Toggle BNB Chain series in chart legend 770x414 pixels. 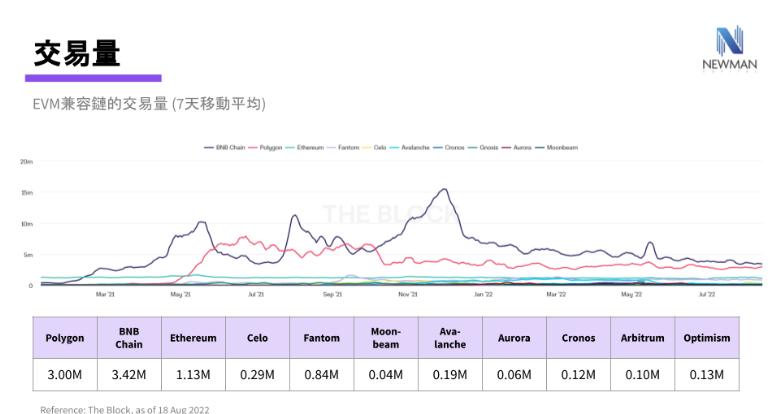click(x=230, y=147)
